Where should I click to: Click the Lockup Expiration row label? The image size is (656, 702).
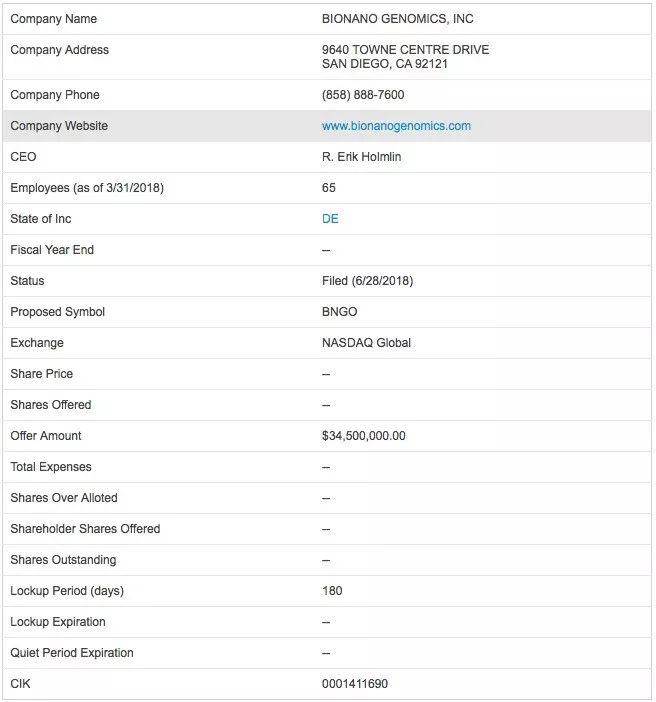click(58, 622)
